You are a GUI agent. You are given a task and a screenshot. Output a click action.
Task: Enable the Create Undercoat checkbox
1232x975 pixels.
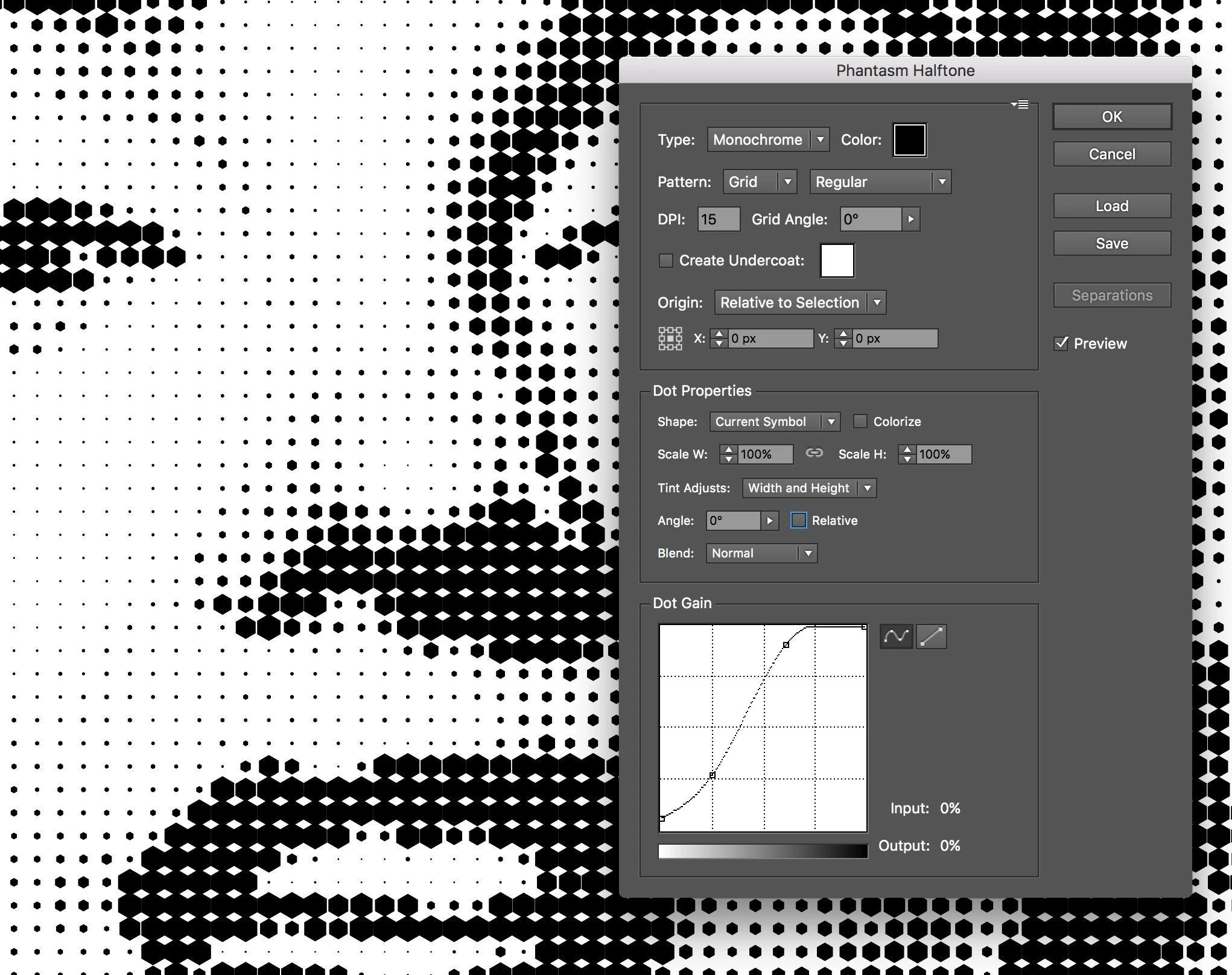pos(666,261)
